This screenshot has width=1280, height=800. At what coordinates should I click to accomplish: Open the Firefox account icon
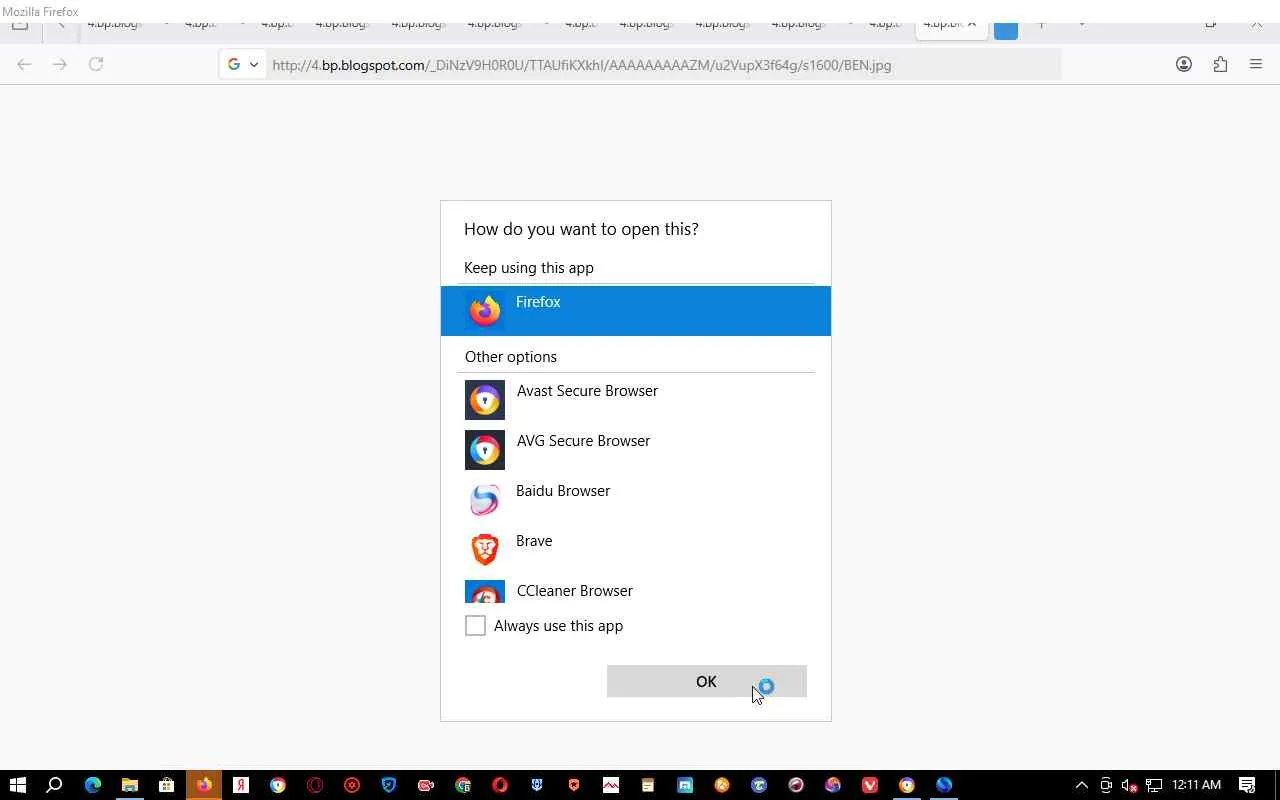[x=1184, y=65]
